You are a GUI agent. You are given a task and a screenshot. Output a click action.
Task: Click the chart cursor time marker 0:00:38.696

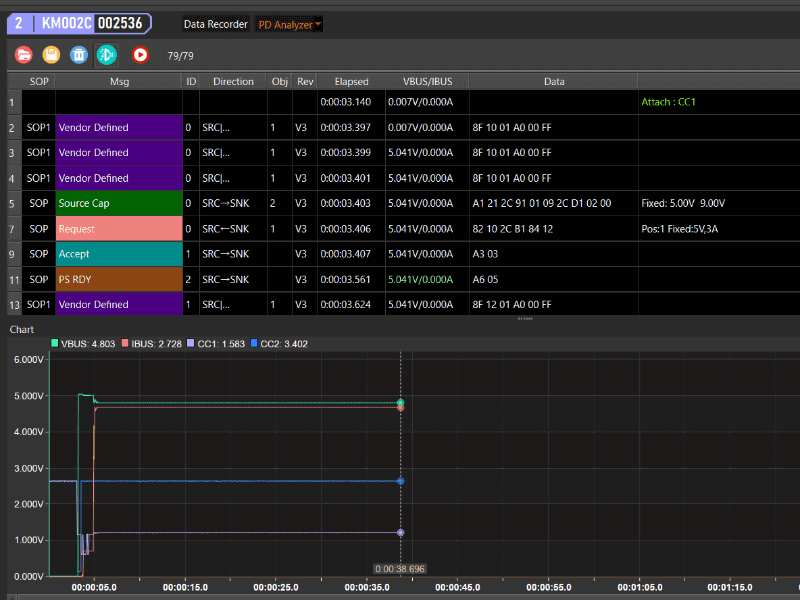(400, 568)
